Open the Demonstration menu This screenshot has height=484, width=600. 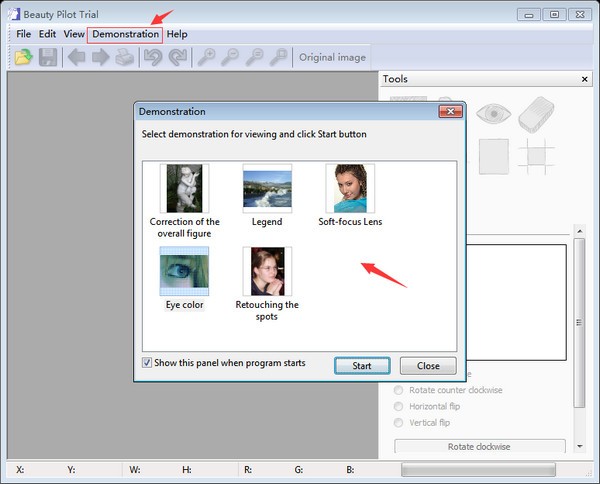[125, 34]
